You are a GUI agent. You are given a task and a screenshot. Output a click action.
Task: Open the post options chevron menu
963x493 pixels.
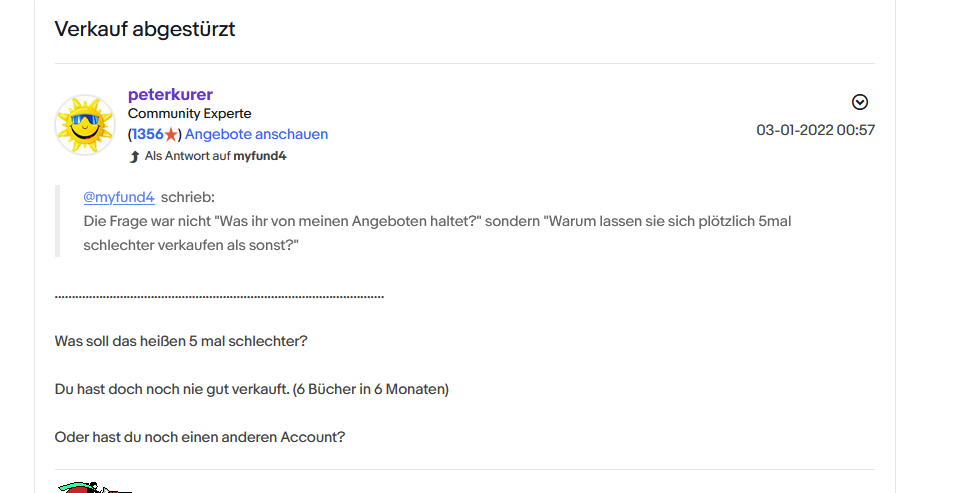[859, 102]
